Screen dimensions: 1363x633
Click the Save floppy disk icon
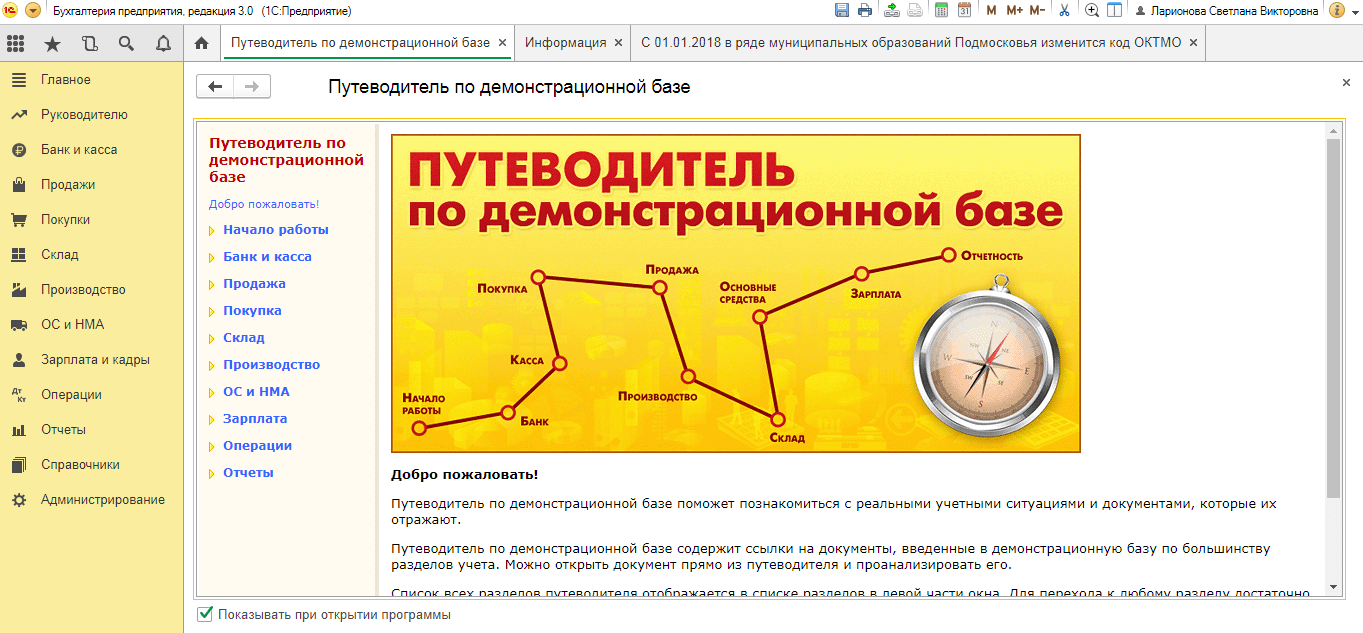point(842,10)
